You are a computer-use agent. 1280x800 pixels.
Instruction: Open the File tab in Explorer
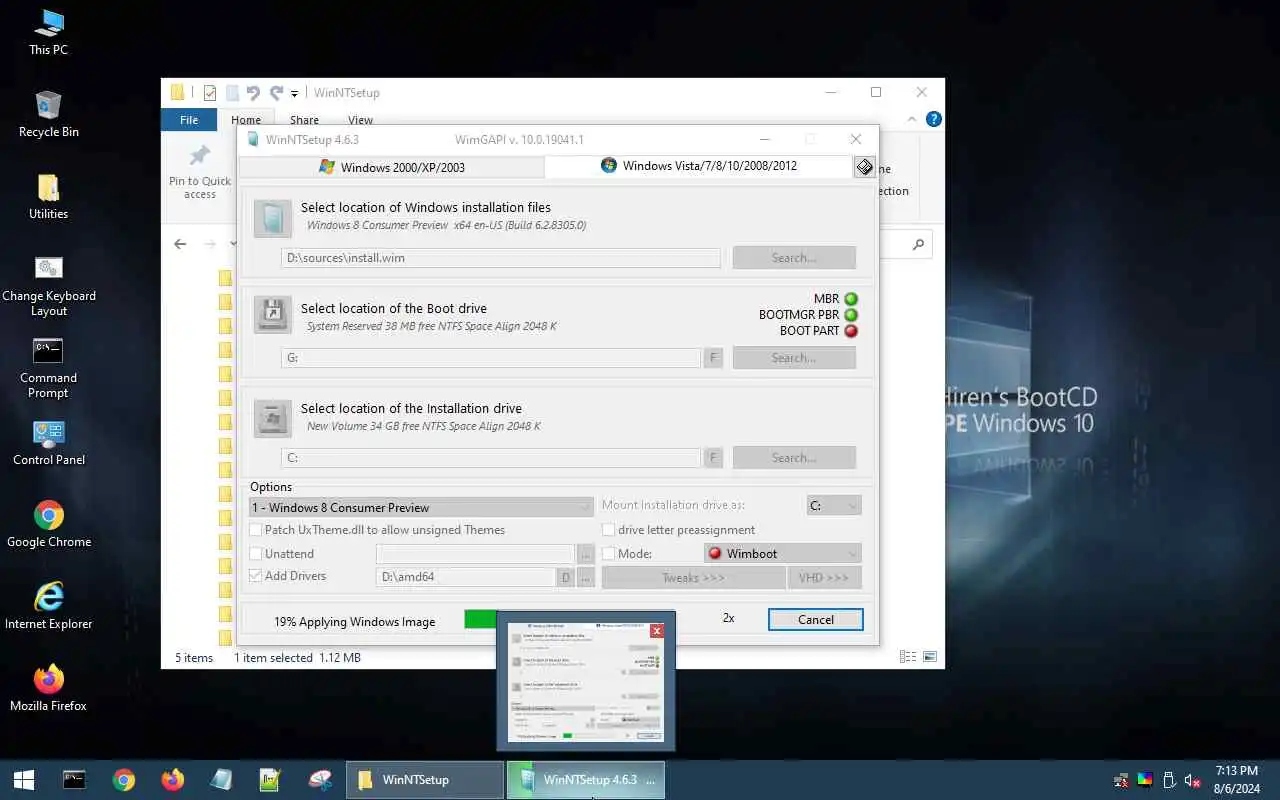click(189, 120)
